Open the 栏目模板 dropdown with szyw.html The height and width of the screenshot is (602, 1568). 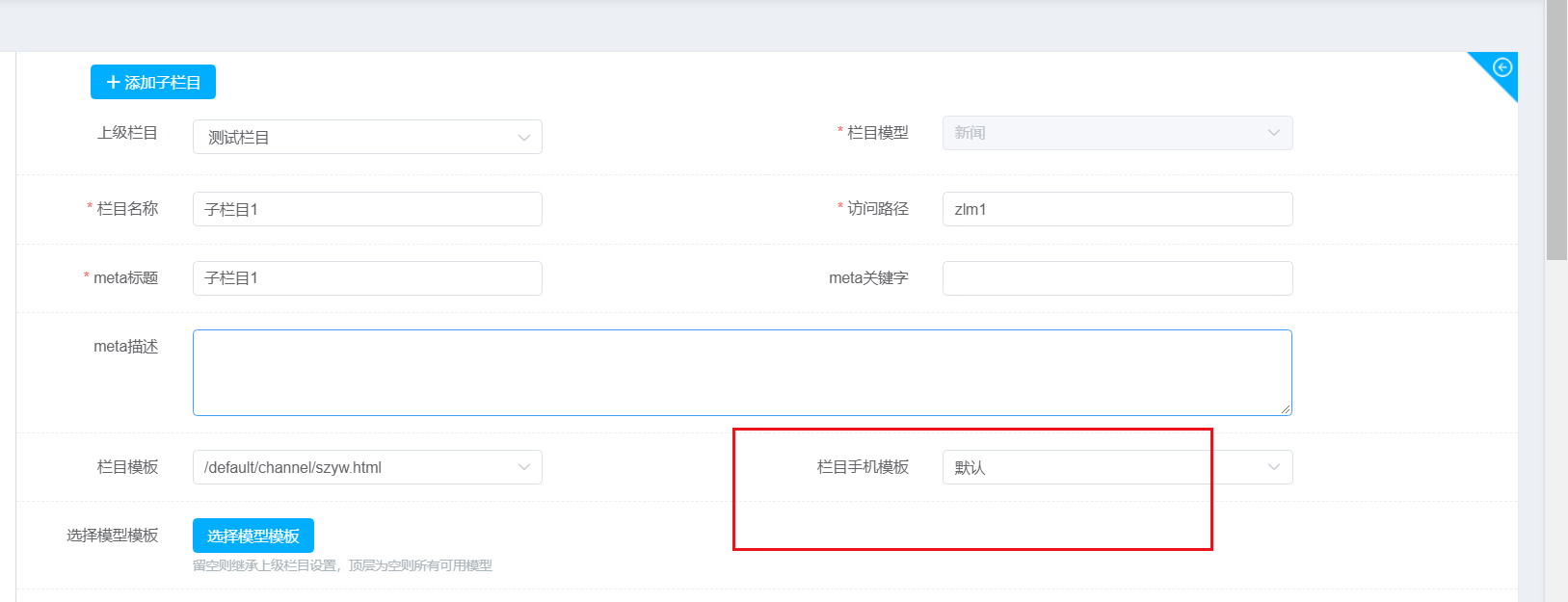[367, 467]
